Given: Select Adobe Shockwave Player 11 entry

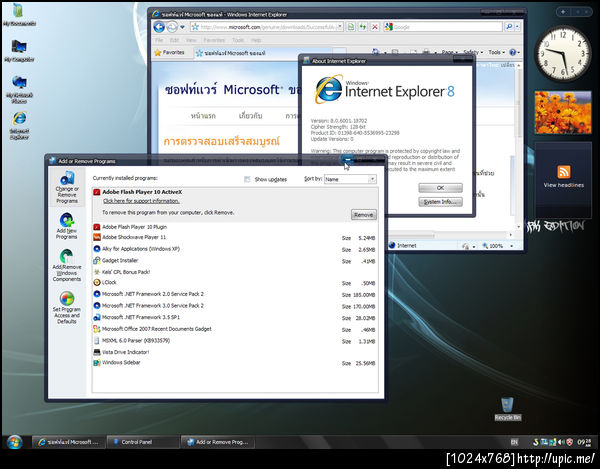Looking at the screenshot, I should [235, 238].
